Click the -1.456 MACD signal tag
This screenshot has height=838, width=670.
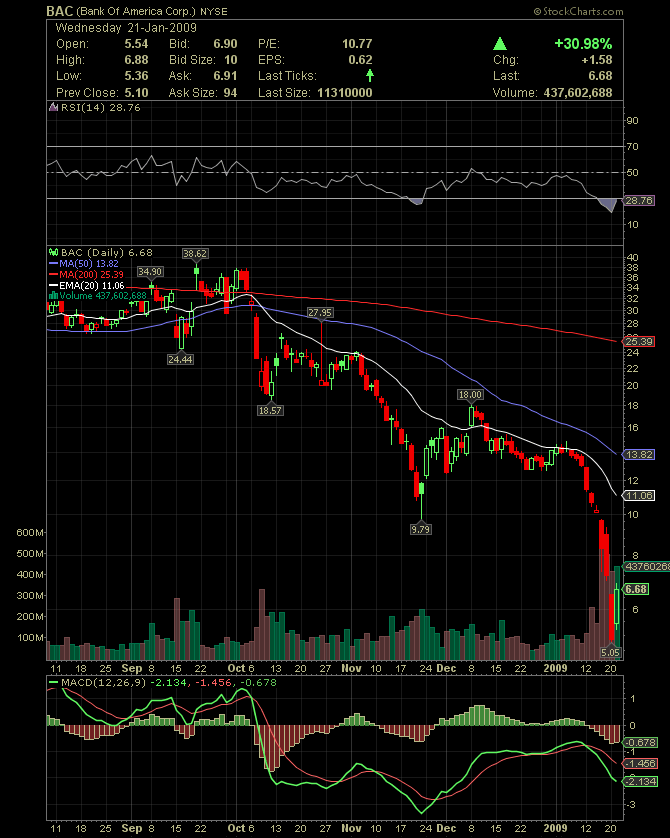click(x=640, y=764)
